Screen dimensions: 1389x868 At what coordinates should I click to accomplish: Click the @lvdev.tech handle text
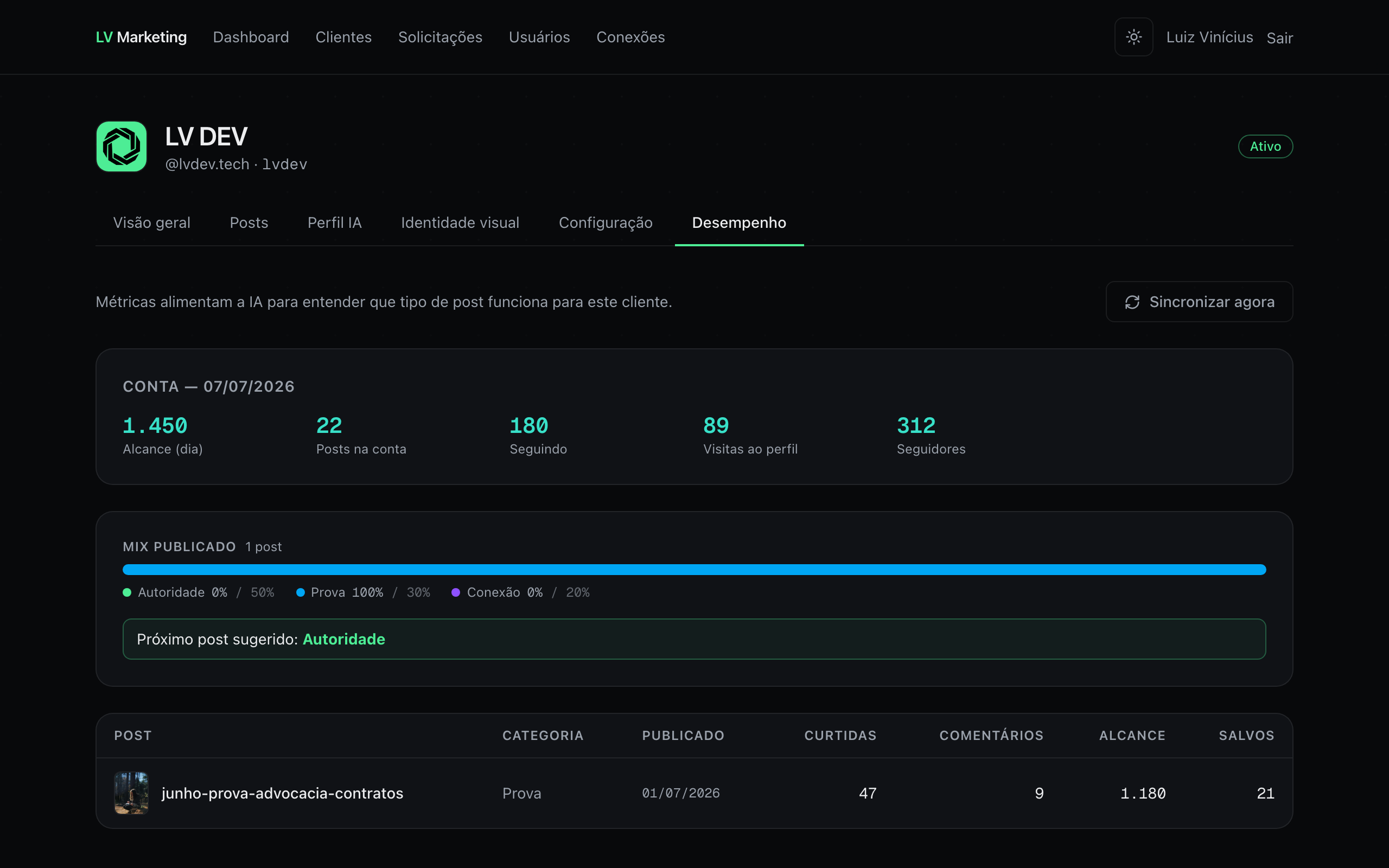207,164
